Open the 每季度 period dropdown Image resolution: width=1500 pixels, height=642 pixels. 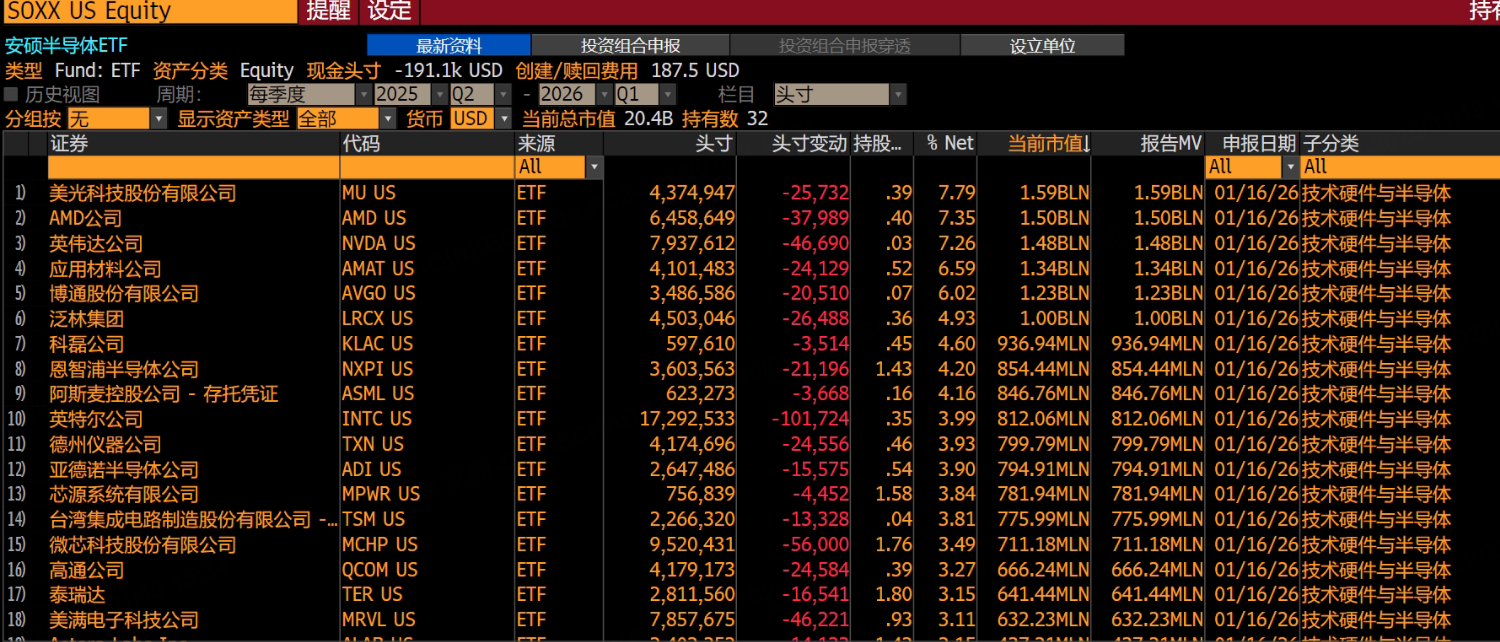309,94
